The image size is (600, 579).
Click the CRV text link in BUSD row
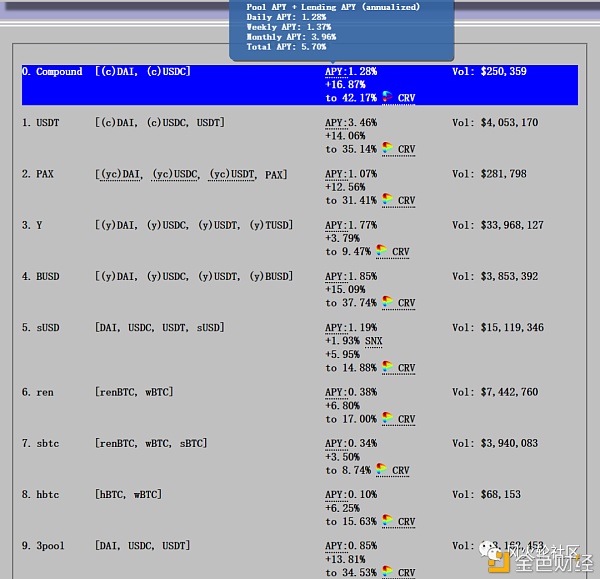[x=406, y=303]
